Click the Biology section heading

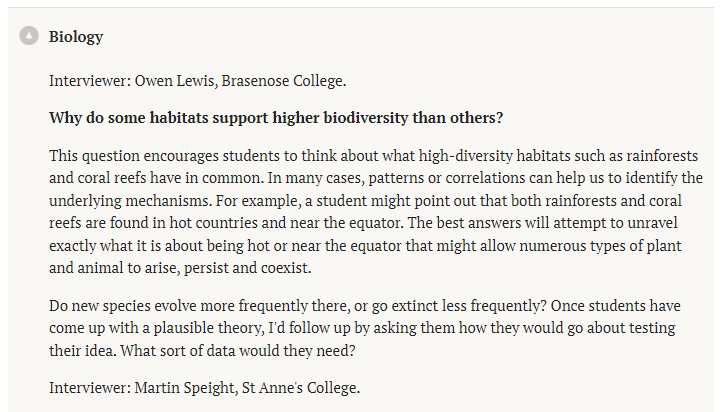(76, 37)
